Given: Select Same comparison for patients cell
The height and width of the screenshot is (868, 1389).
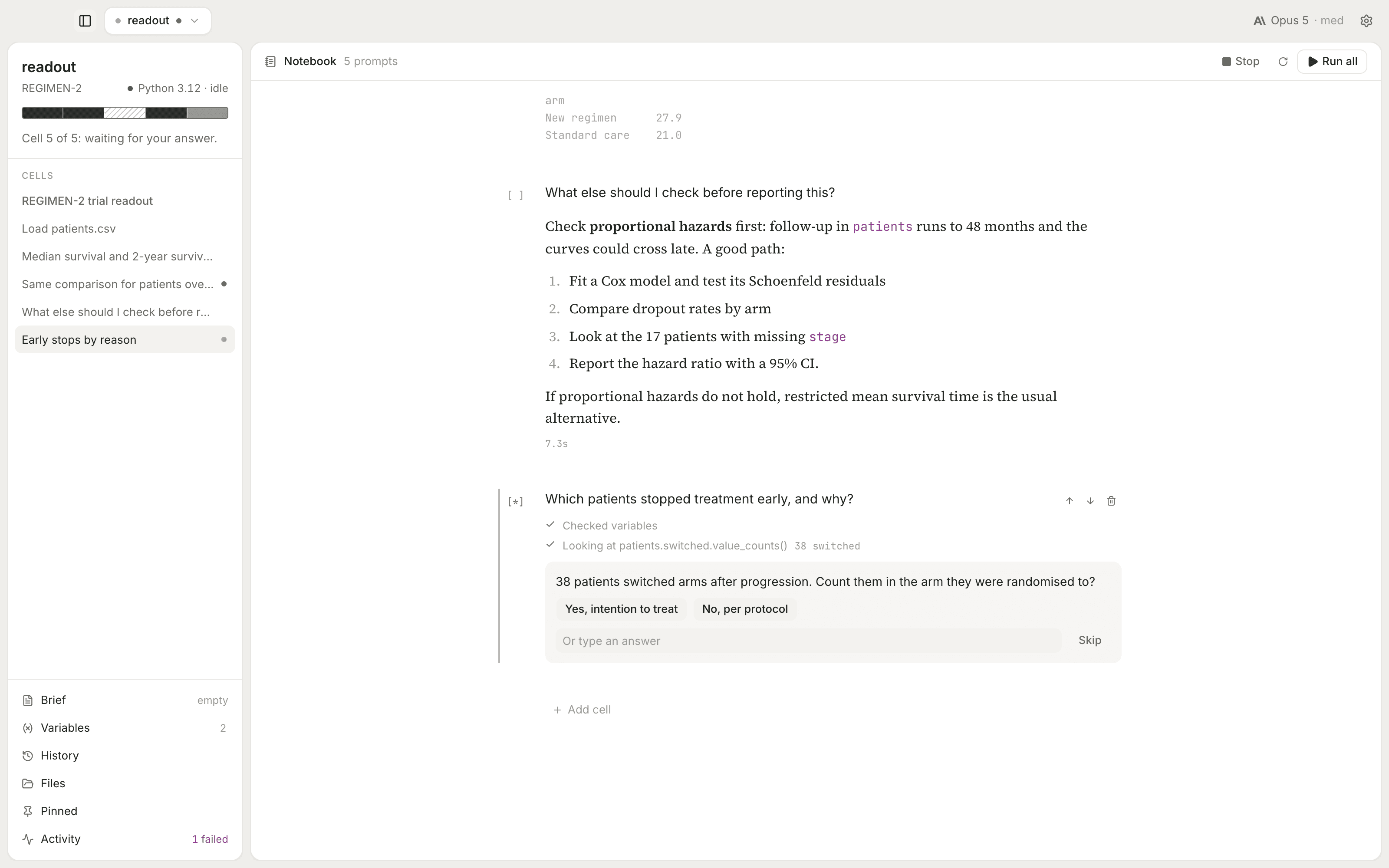Looking at the screenshot, I should (x=125, y=284).
